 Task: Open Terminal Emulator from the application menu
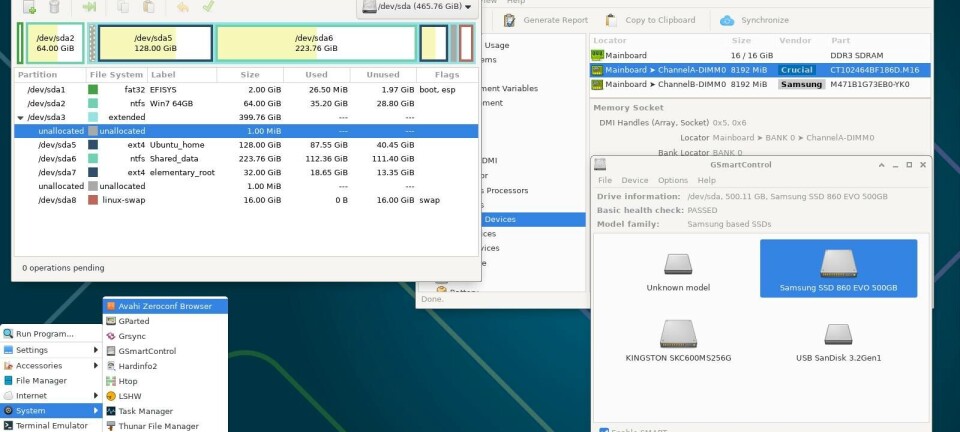pos(51,425)
